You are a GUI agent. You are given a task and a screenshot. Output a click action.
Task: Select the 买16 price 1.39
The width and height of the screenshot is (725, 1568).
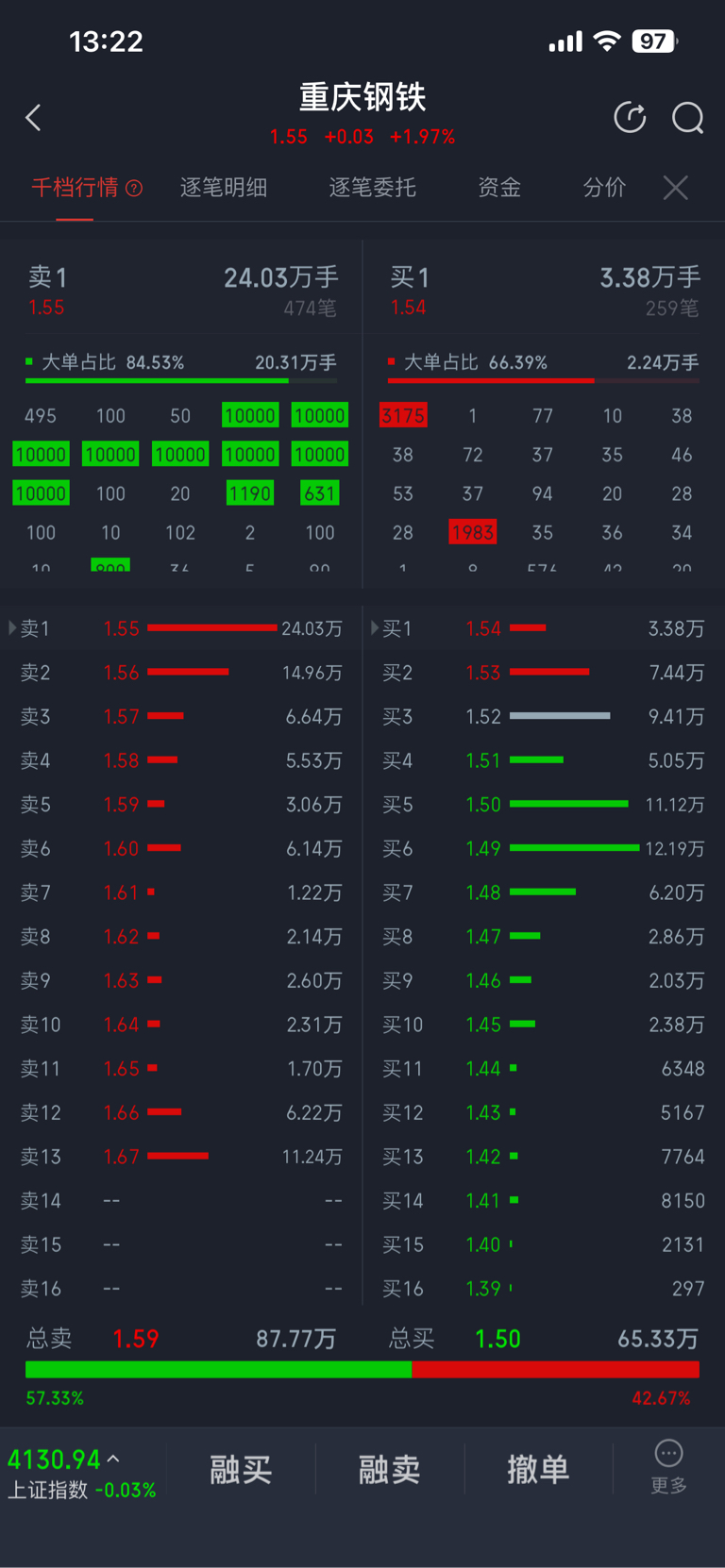point(483,1289)
